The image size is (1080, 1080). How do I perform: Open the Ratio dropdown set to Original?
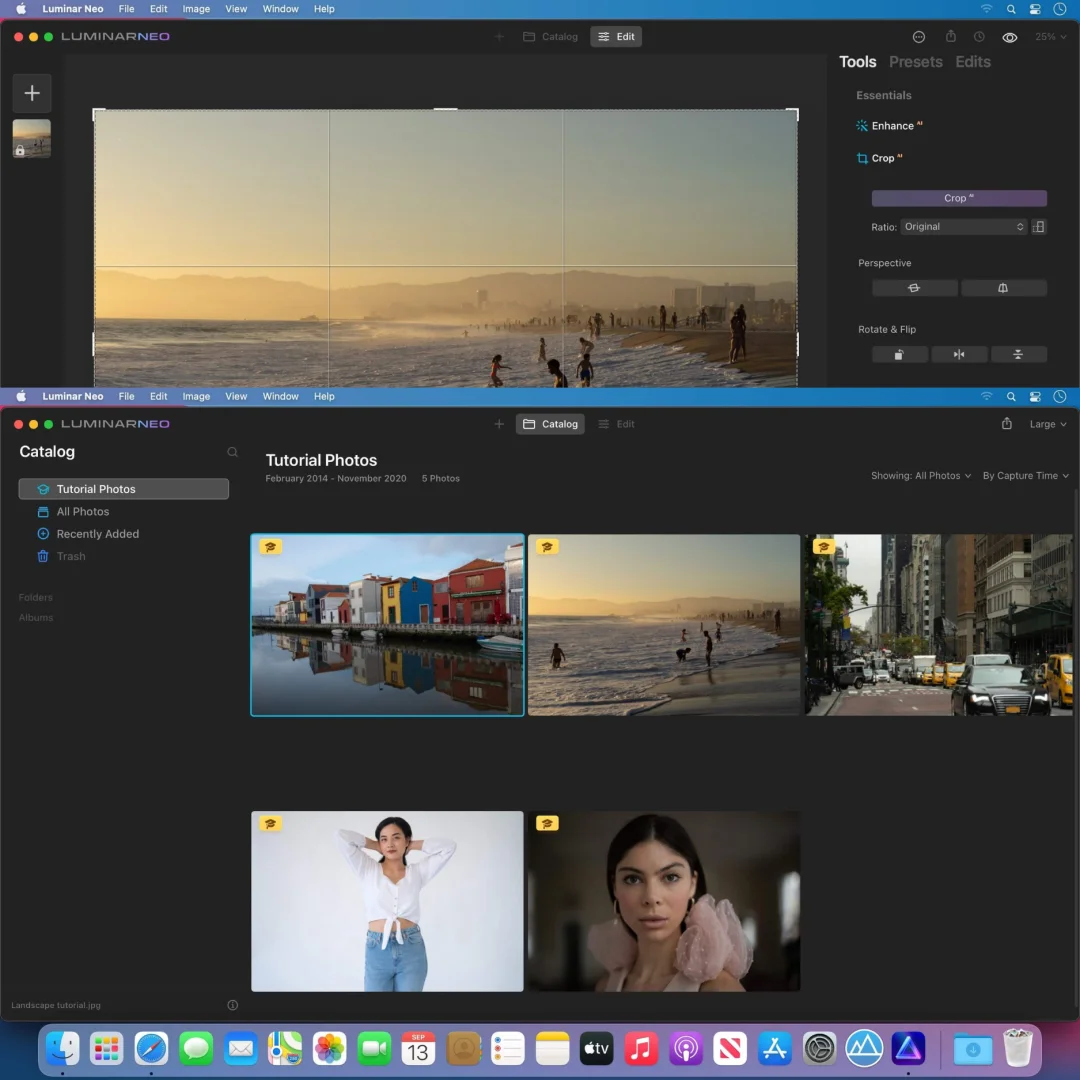coord(963,227)
